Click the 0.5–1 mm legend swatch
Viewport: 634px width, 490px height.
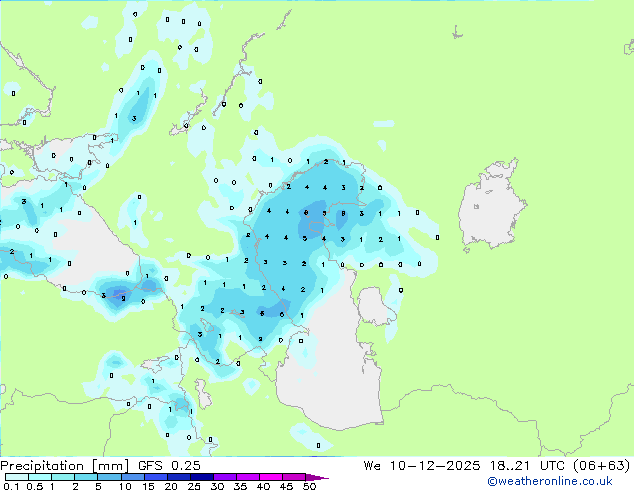(x=40, y=477)
